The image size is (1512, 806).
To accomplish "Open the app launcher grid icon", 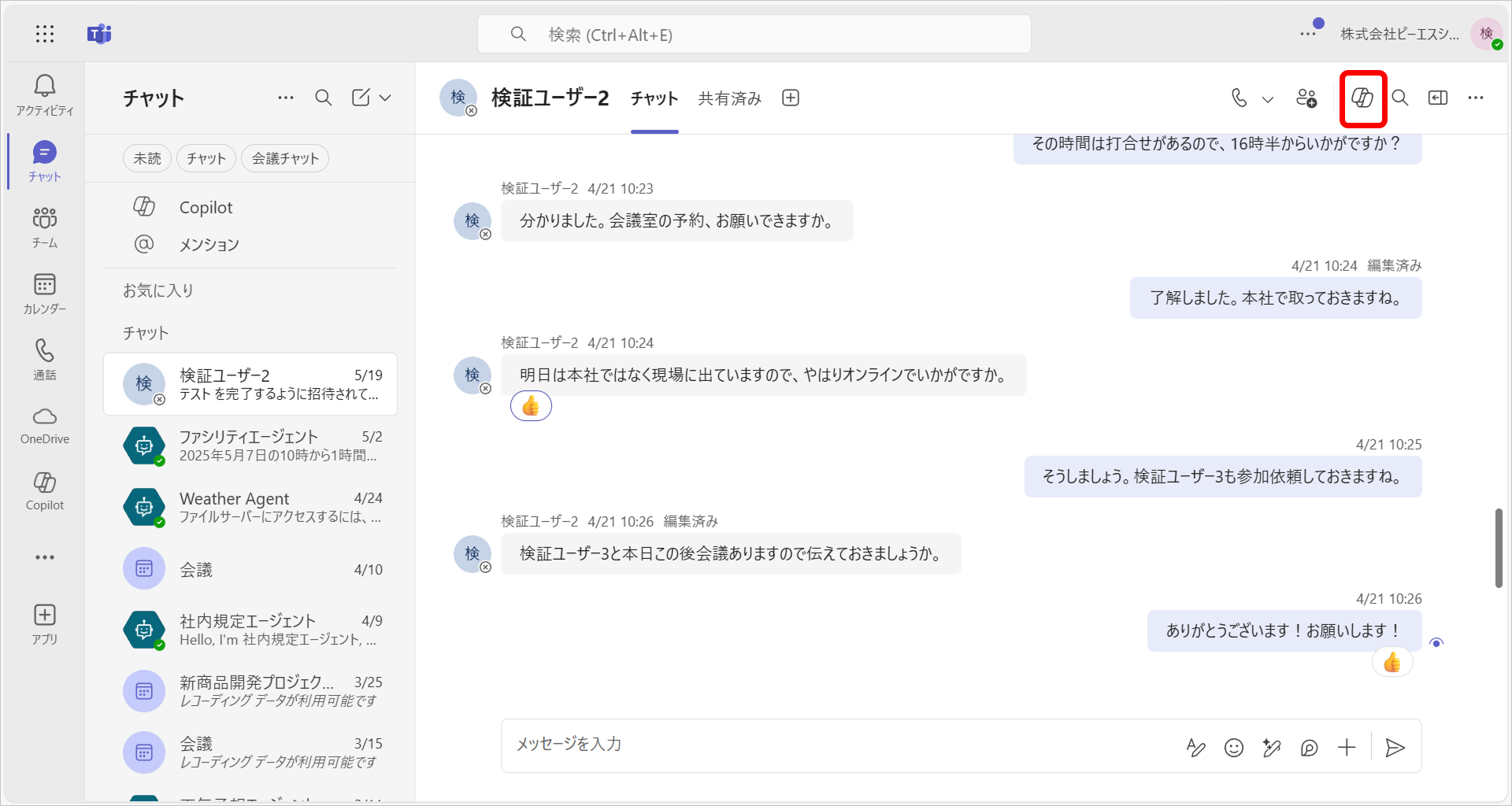I will [x=45, y=34].
